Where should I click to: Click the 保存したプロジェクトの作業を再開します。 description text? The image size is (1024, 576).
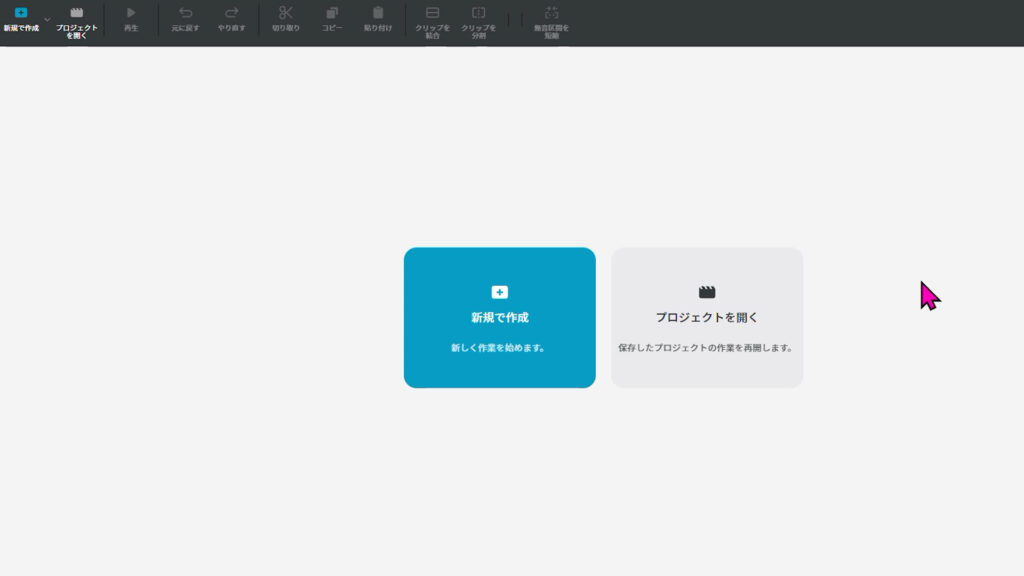click(x=707, y=348)
